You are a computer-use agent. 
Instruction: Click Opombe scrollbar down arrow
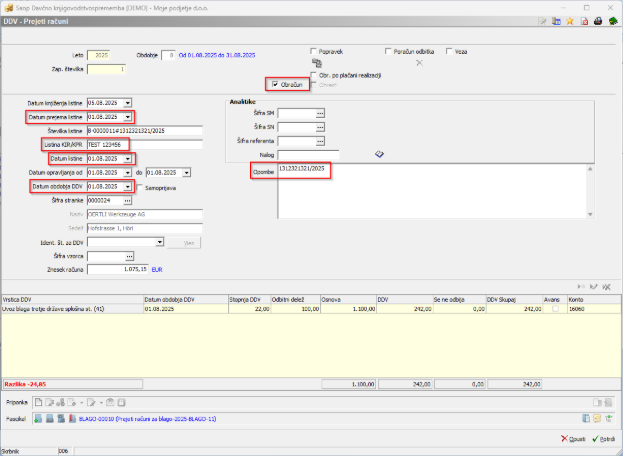590,214
